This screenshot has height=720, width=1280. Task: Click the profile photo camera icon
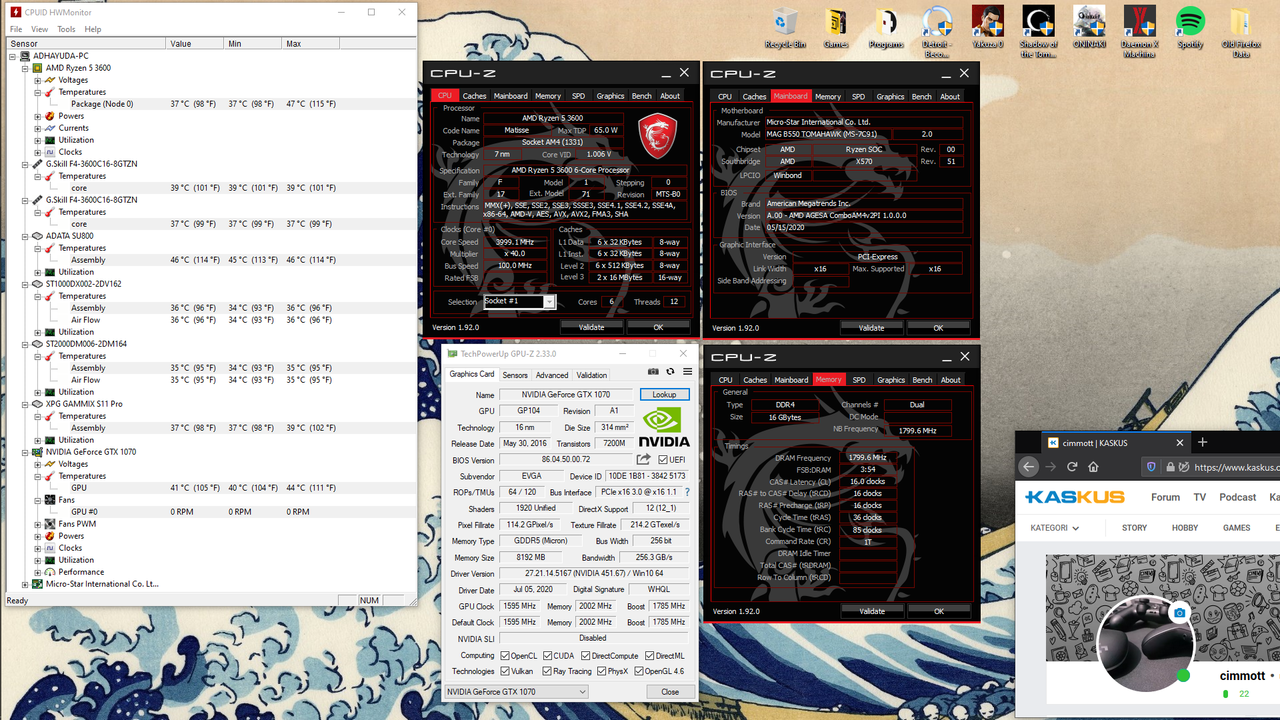click(x=1180, y=613)
